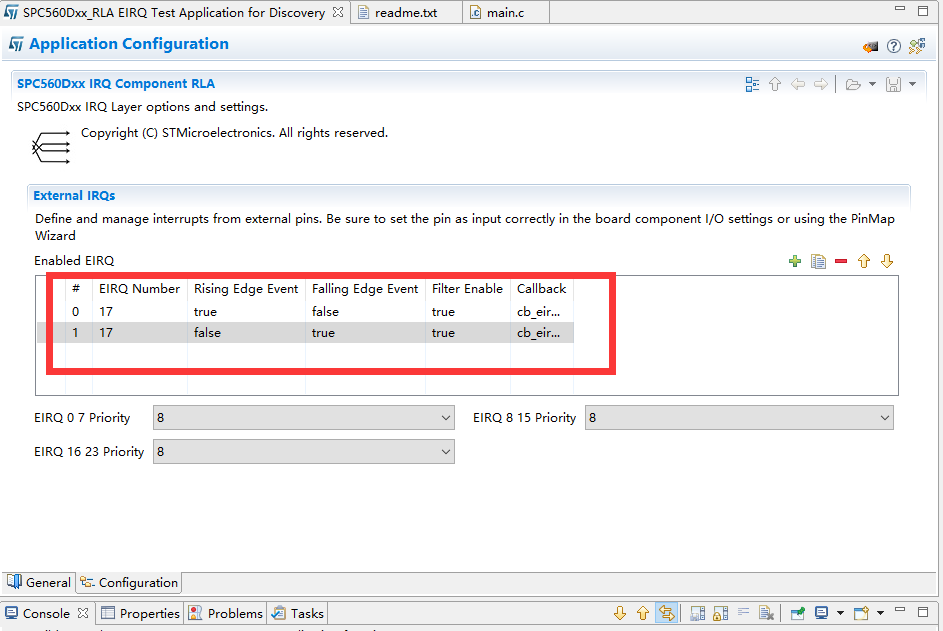The width and height of the screenshot is (943, 631).
Task: Add a new EIRQ entry with the green plus
Action: pyautogui.click(x=794, y=261)
